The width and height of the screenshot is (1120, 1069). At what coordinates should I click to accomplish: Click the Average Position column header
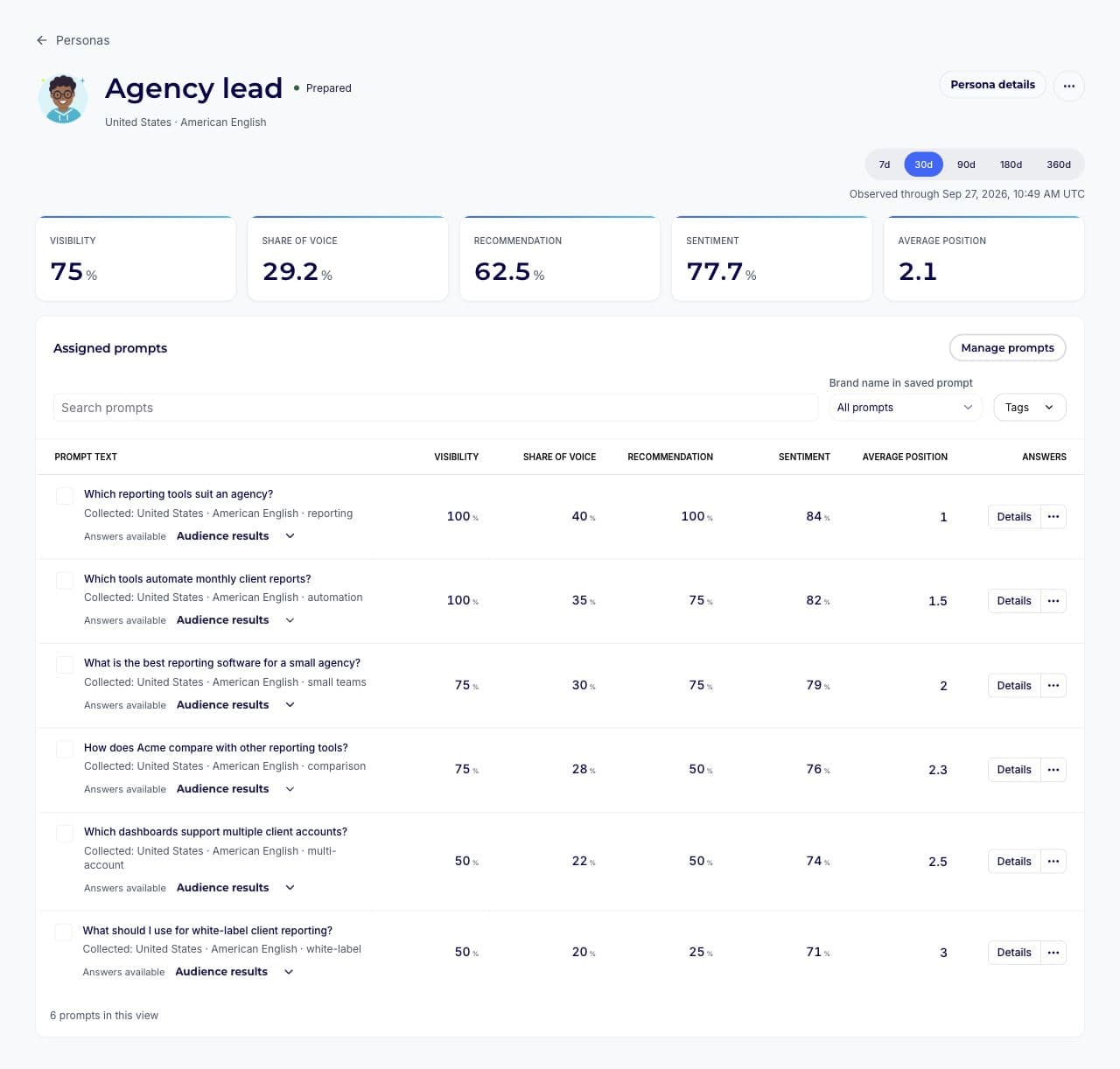pos(905,457)
